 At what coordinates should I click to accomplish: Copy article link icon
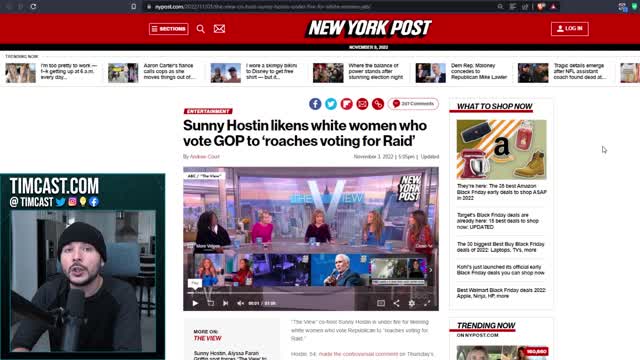pos(378,104)
